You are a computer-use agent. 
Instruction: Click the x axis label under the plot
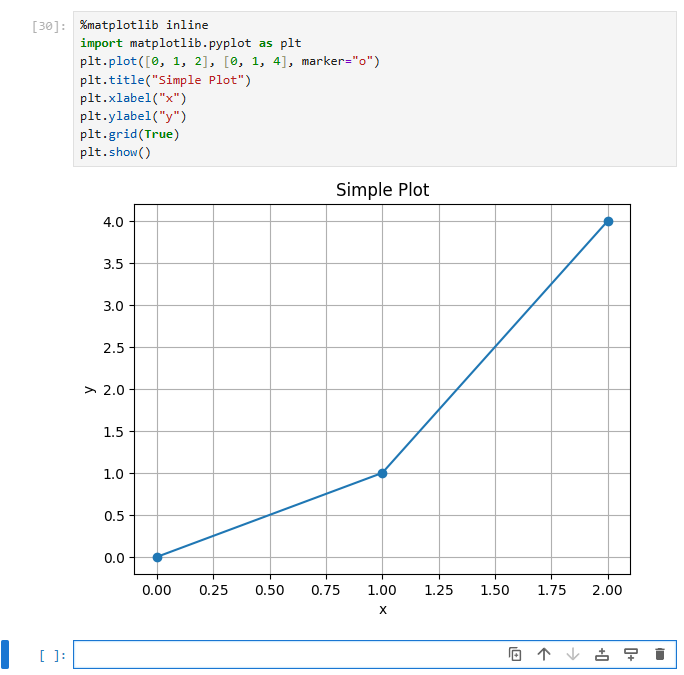[382, 609]
